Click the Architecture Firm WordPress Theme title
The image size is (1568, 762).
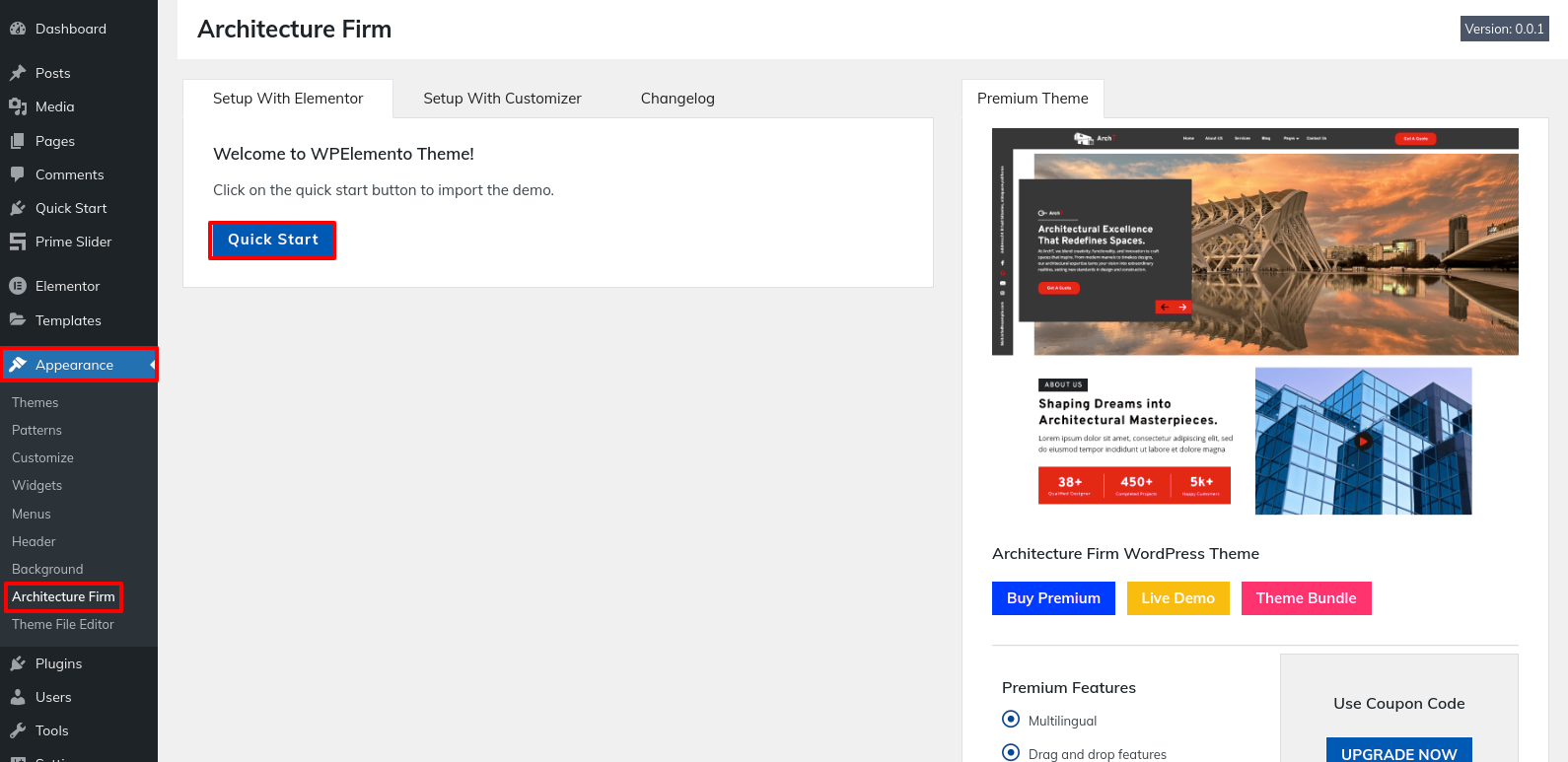pyautogui.click(x=1125, y=554)
